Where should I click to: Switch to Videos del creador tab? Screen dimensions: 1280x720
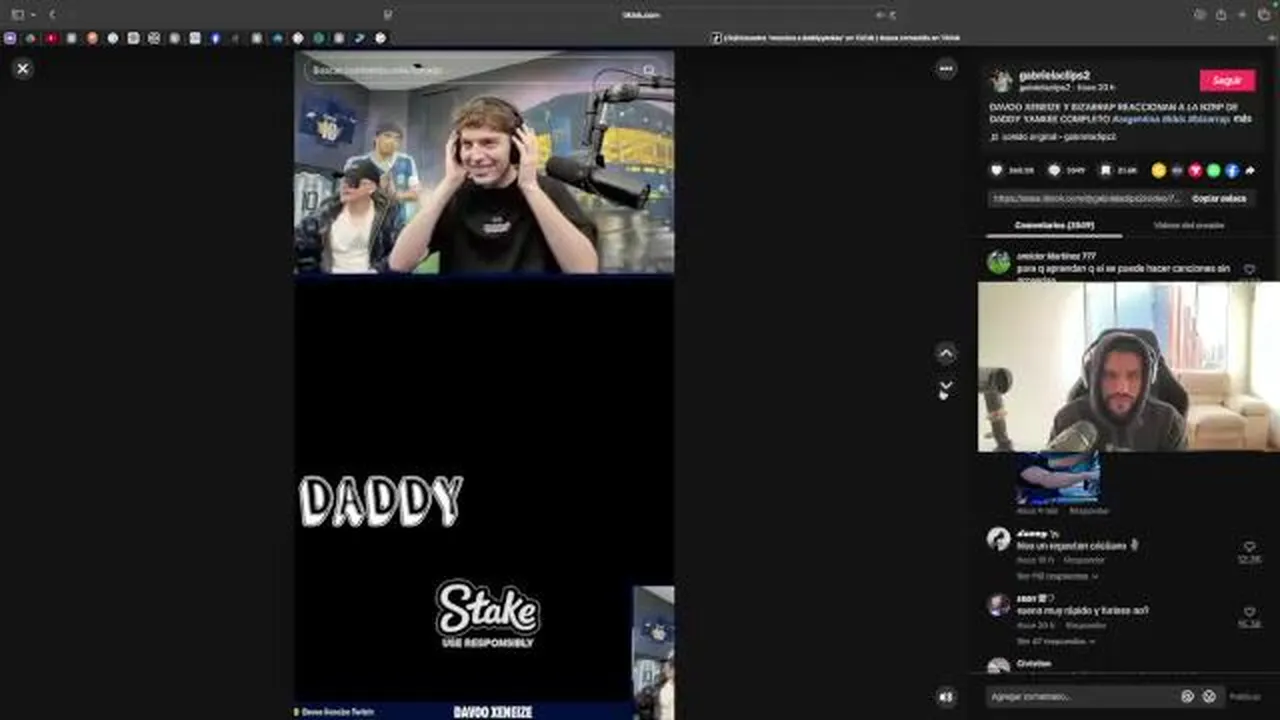coord(1188,225)
